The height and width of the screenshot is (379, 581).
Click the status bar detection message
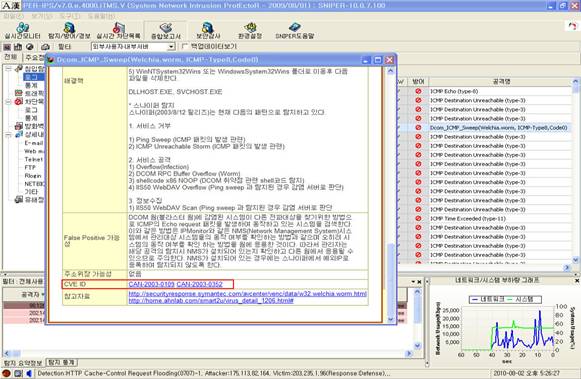[x=213, y=373]
